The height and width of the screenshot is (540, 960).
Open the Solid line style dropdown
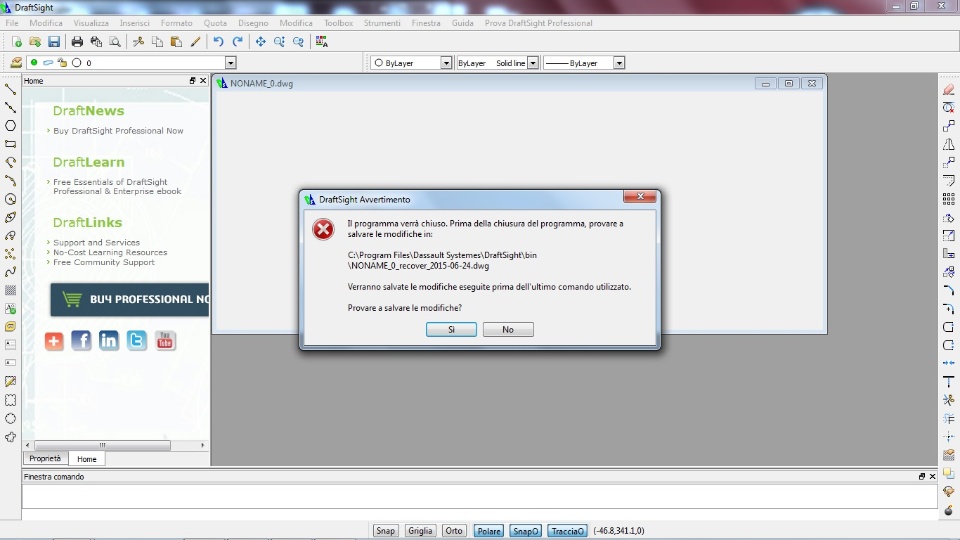click(x=533, y=62)
